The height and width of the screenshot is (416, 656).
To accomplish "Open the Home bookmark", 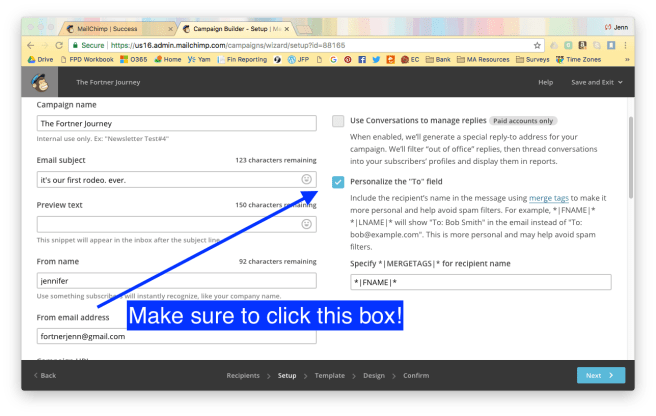I will (167, 59).
